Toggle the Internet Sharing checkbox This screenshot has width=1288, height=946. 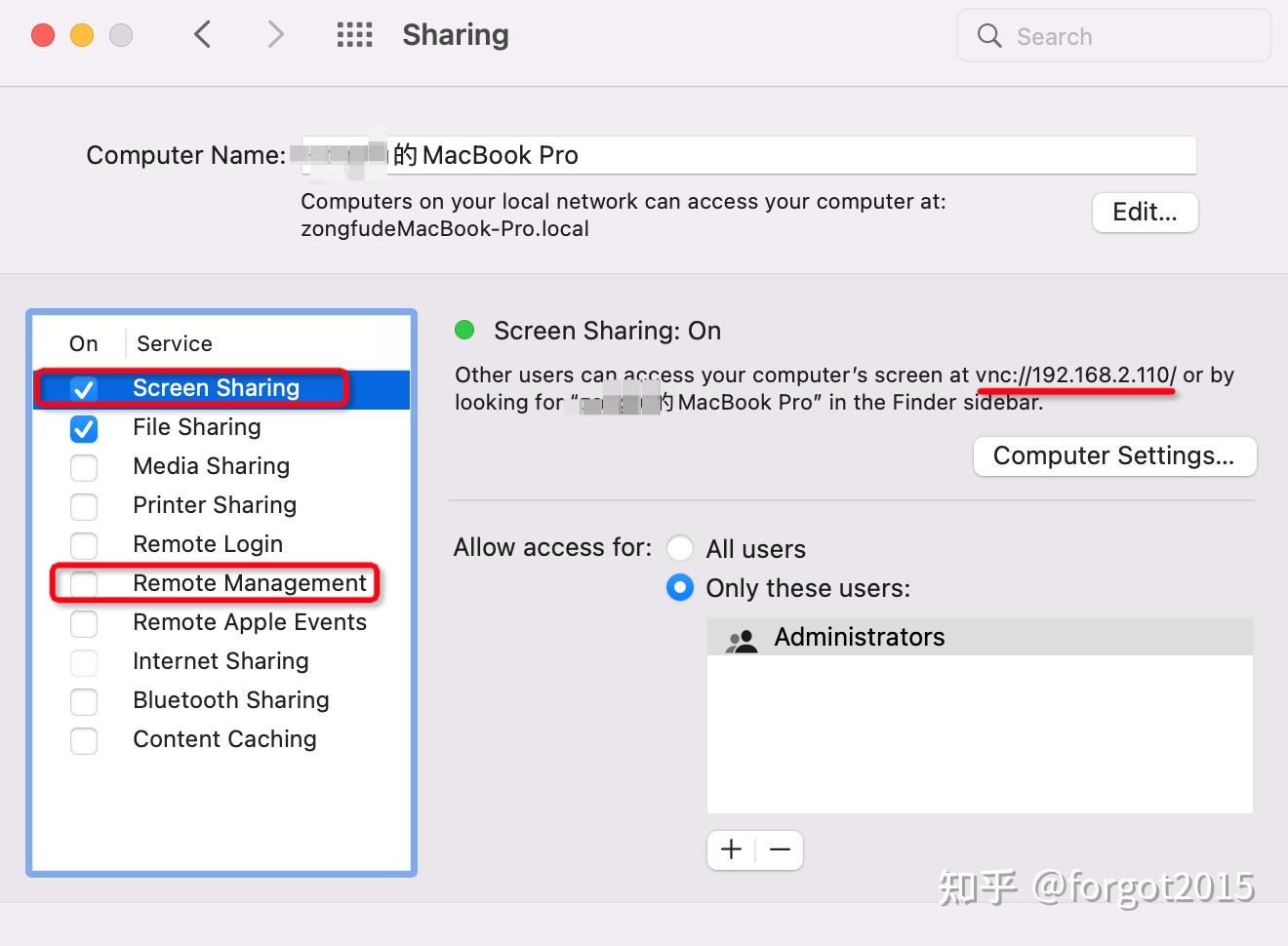click(84, 662)
